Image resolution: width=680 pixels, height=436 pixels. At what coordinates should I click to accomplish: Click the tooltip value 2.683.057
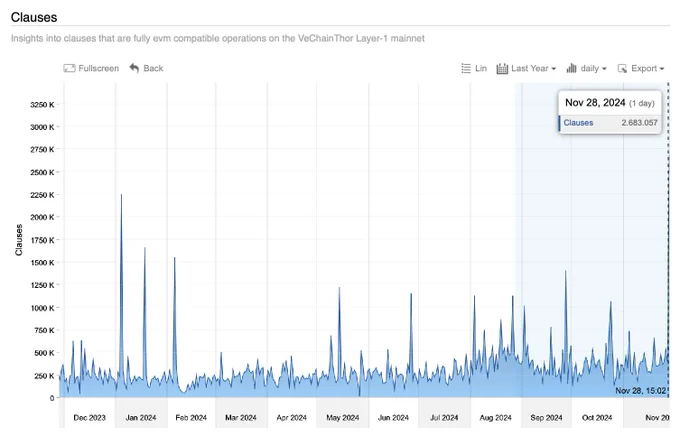click(639, 123)
